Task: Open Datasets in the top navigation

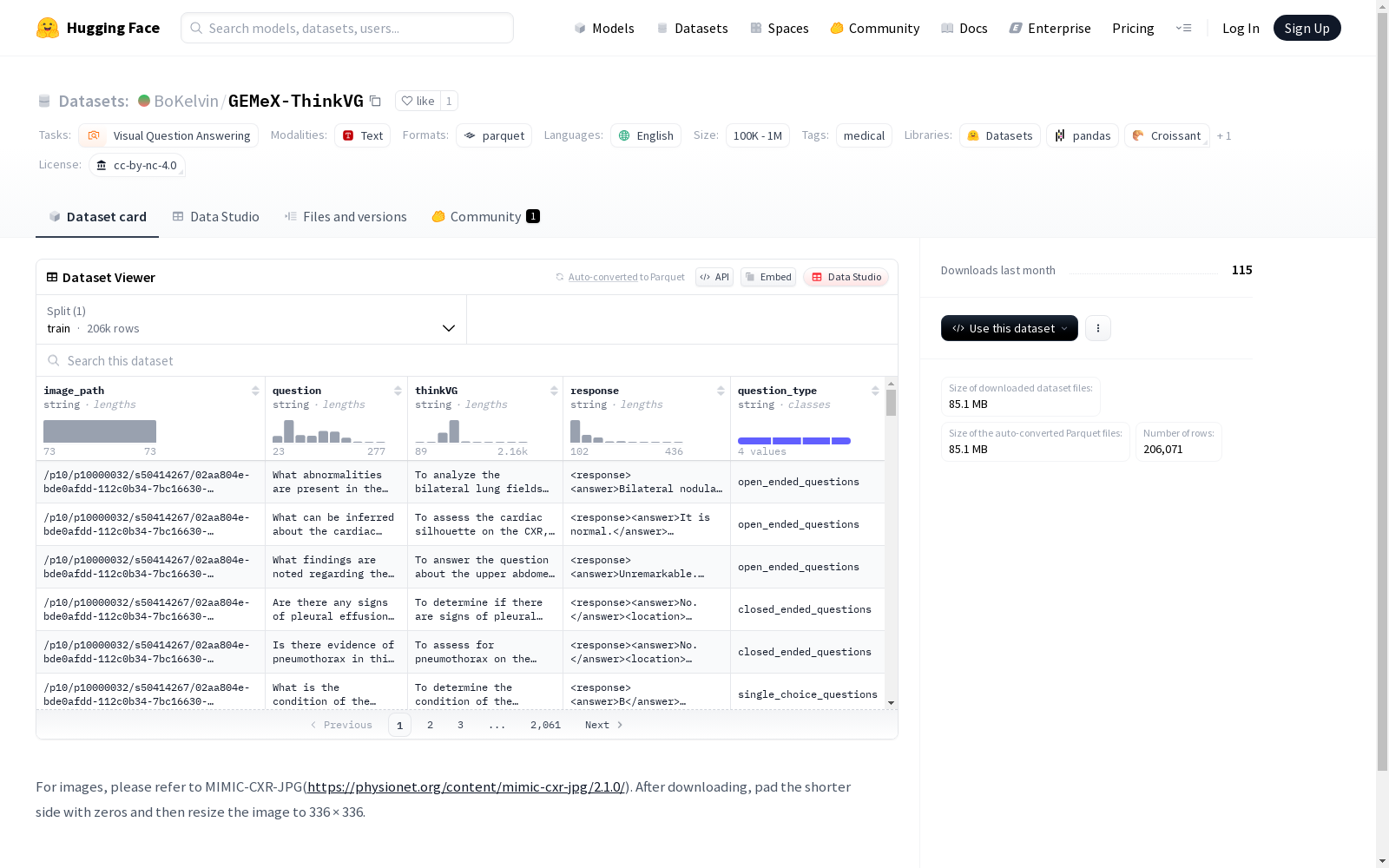Action: (x=692, y=28)
